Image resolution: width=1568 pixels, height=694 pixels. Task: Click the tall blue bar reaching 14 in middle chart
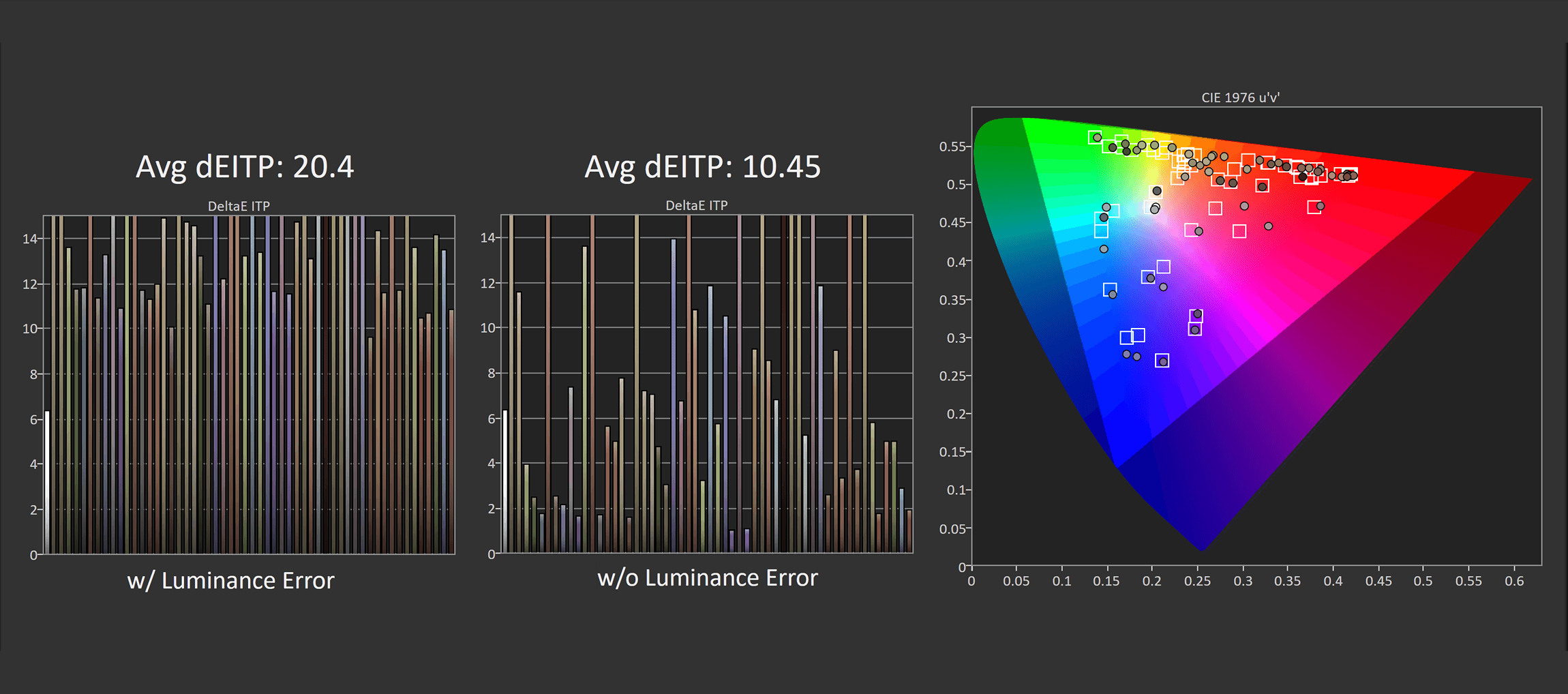coord(674,395)
